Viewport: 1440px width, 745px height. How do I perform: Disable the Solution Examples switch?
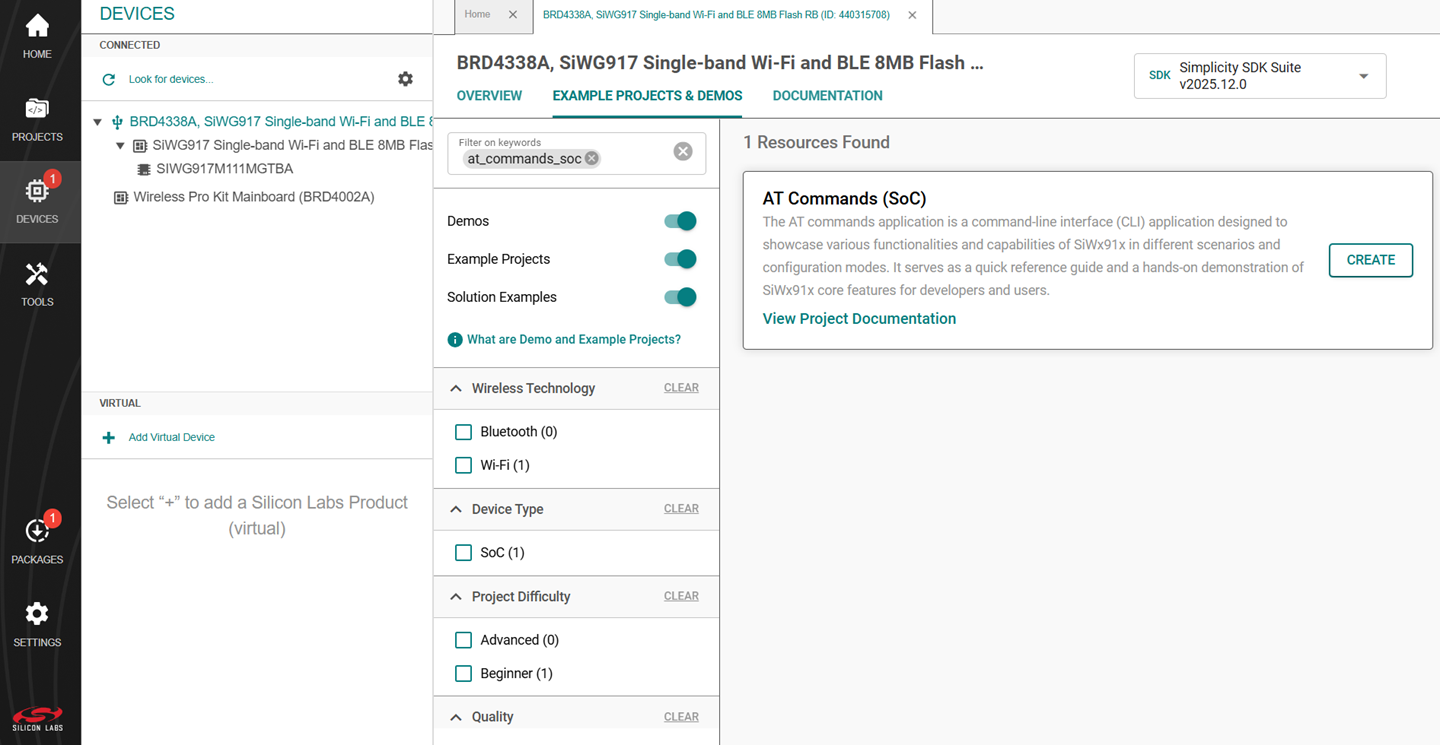pyautogui.click(x=680, y=297)
